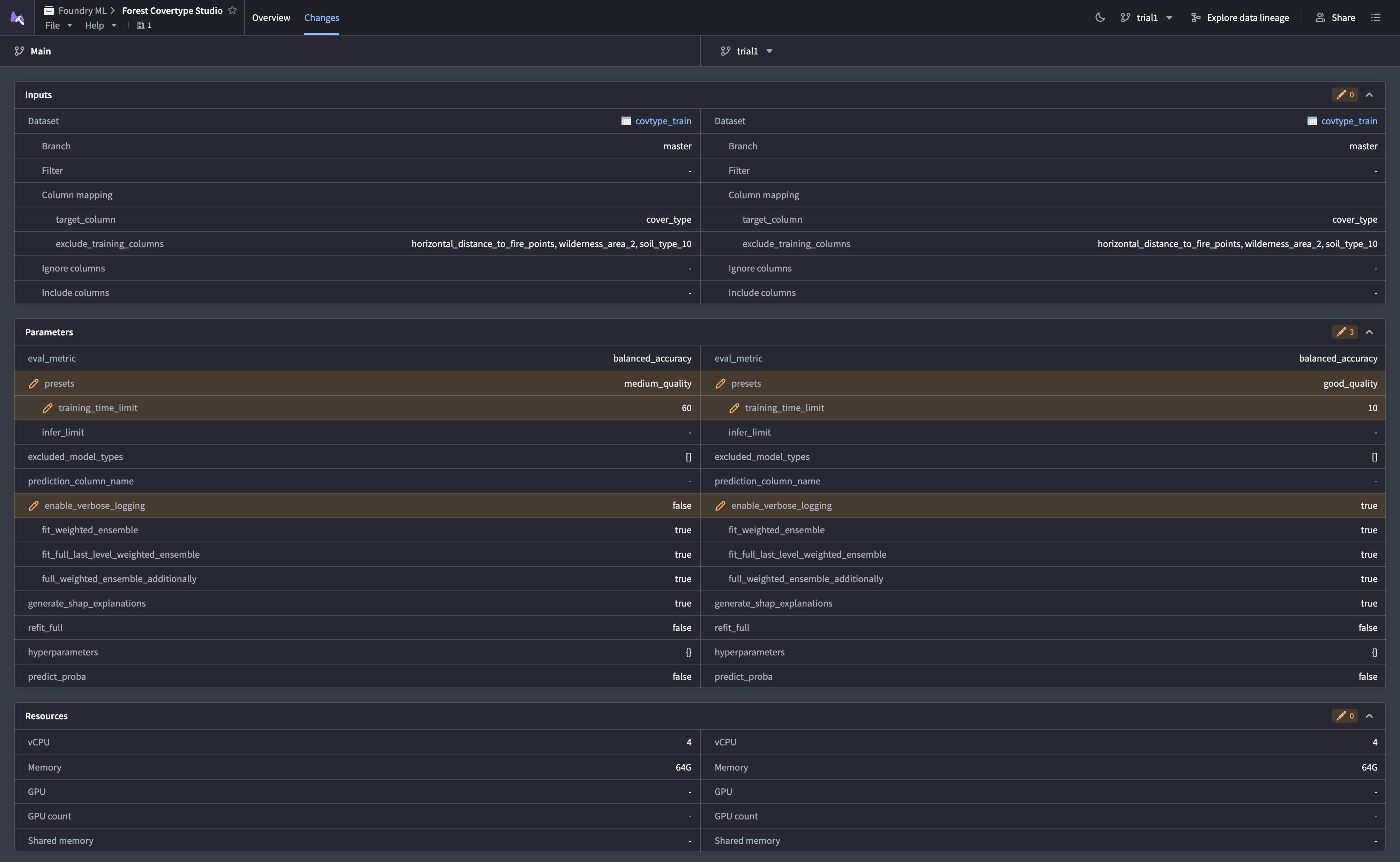Click Main side Shared memory label
The width and height of the screenshot is (1400, 862).
(60, 841)
